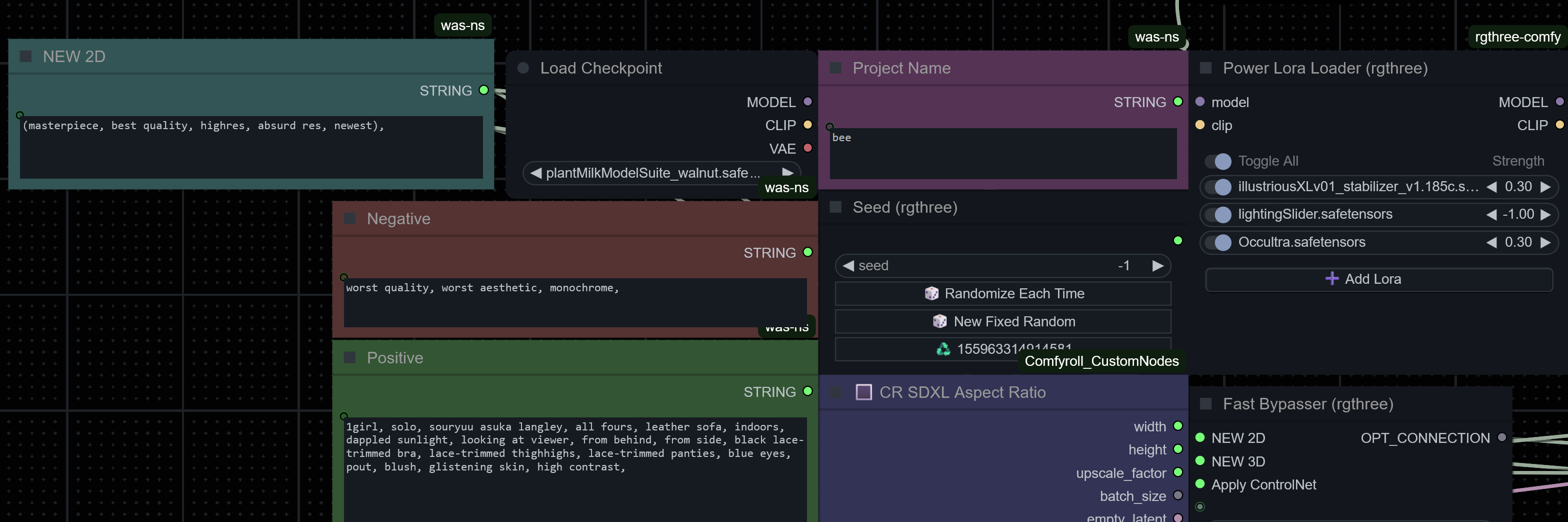This screenshot has height=522, width=1568.
Task: Disable the lightingSlider.safetensors Lora toggle
Action: 1218,214
